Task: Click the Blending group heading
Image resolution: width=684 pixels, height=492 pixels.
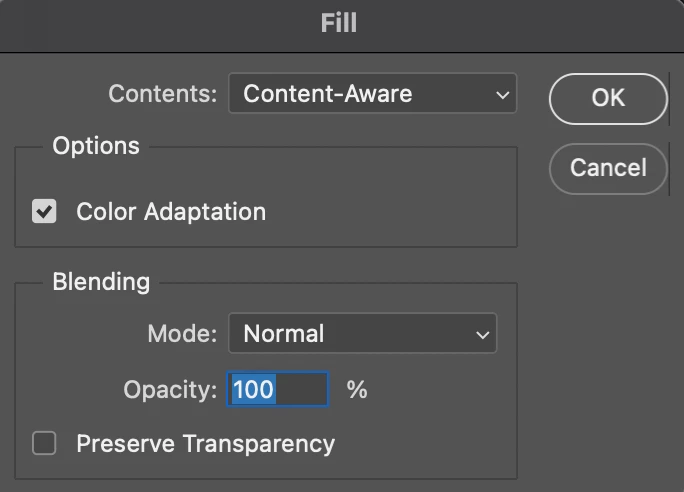Action: click(x=101, y=282)
